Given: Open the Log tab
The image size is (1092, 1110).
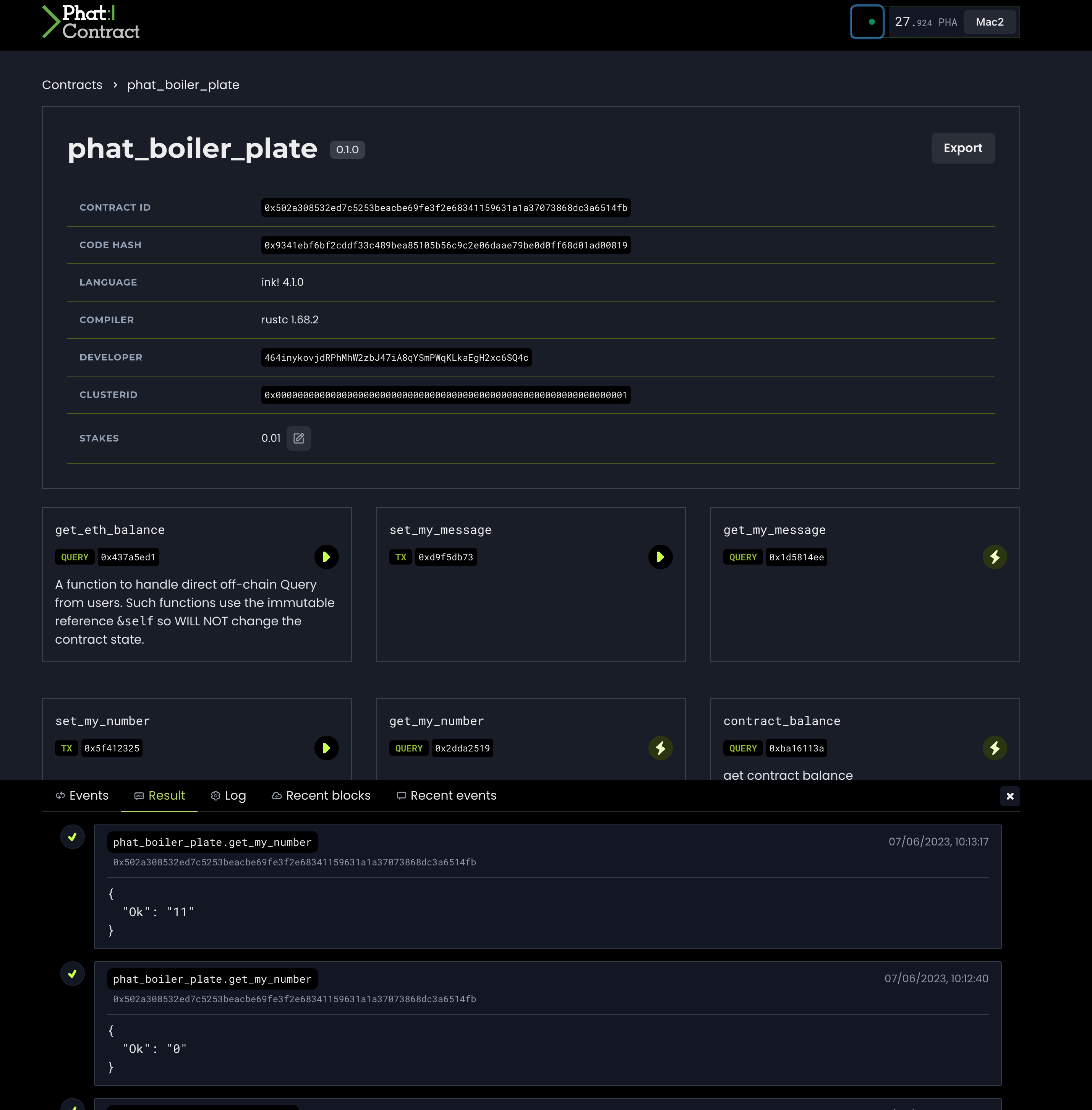Looking at the screenshot, I should coord(228,796).
